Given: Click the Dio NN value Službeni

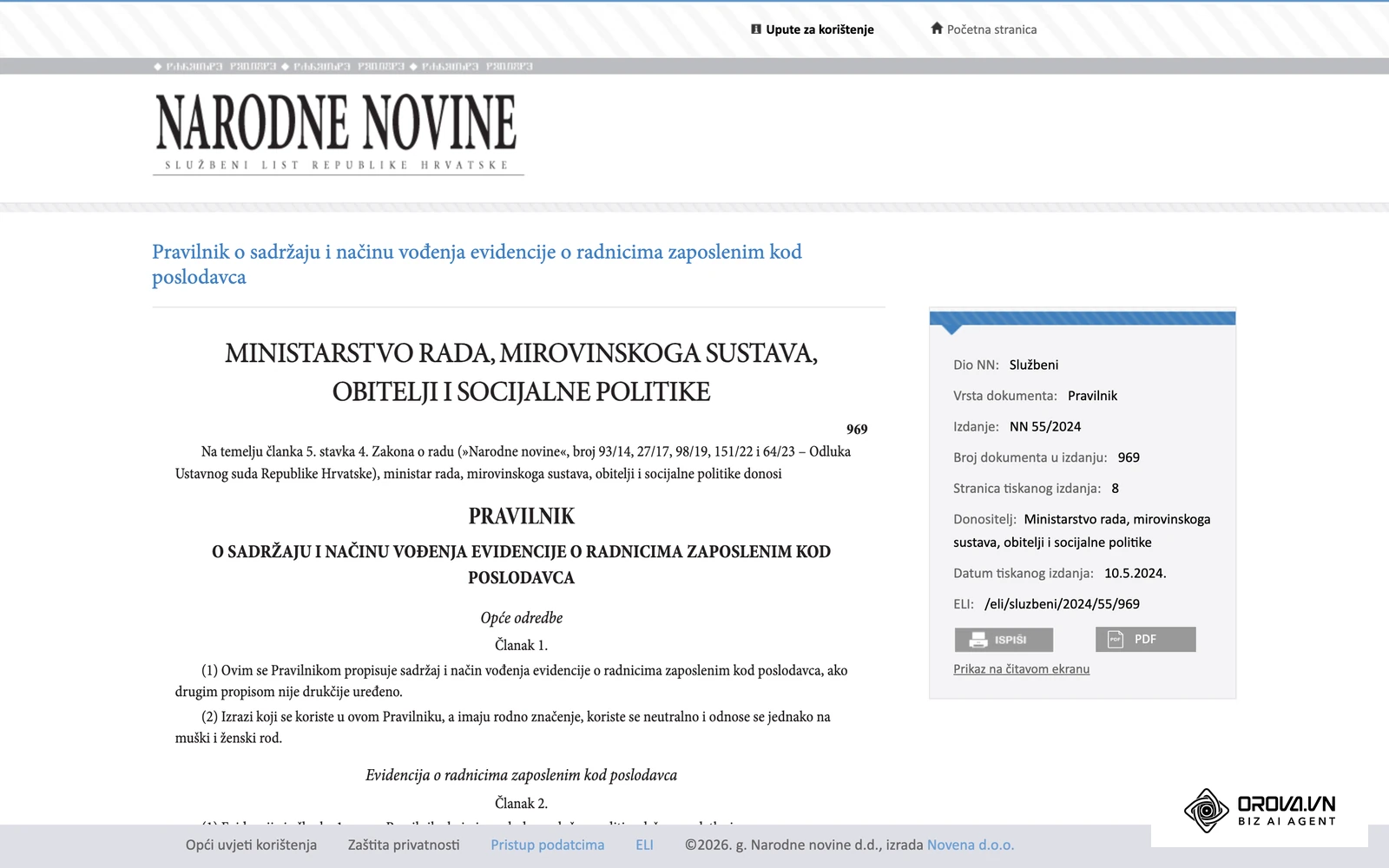Looking at the screenshot, I should click(x=1033, y=365).
